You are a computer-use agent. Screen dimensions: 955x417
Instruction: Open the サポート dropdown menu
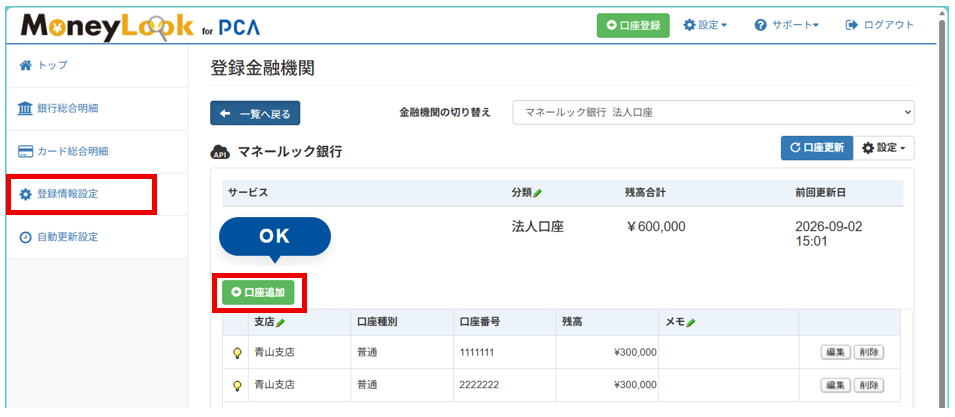(x=786, y=25)
